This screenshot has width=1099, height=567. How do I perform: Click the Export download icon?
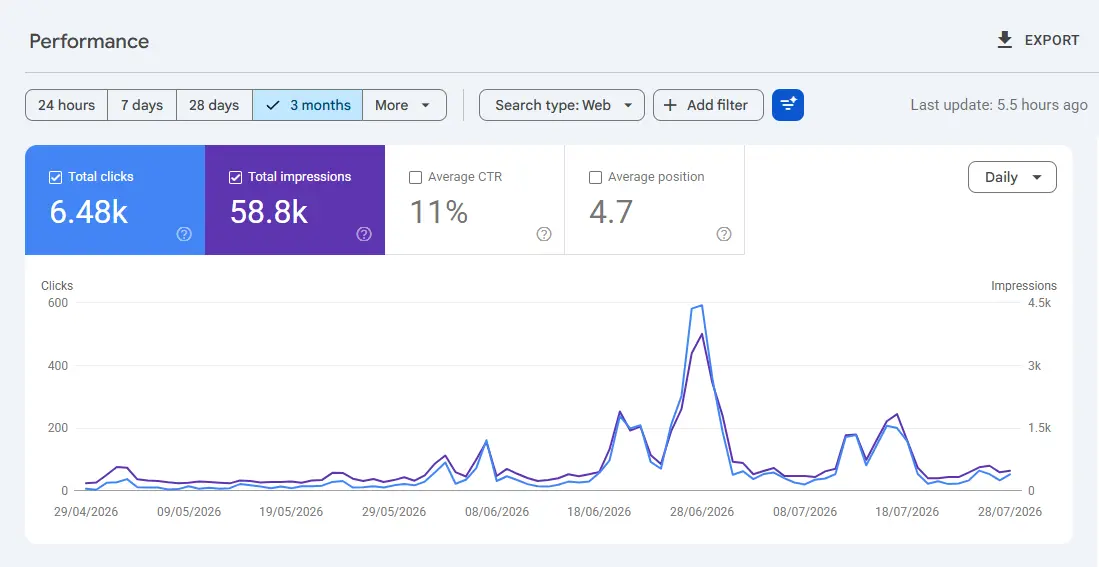point(1004,40)
